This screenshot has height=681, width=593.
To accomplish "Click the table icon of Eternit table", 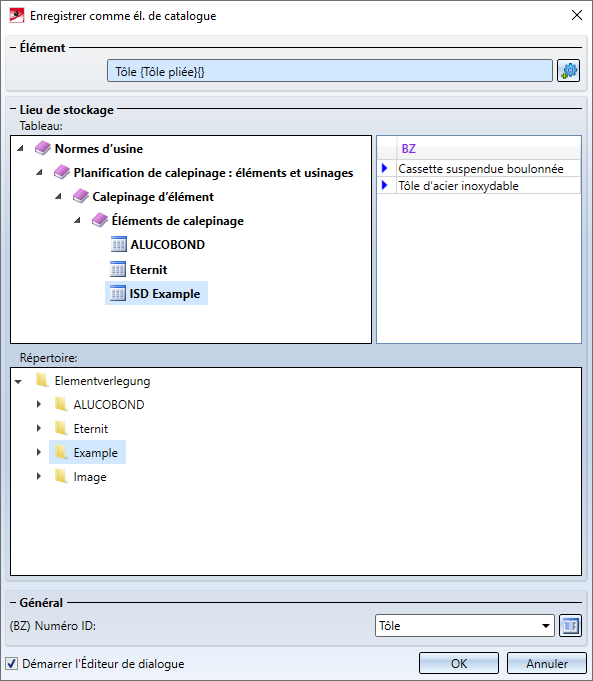I will (118, 269).
